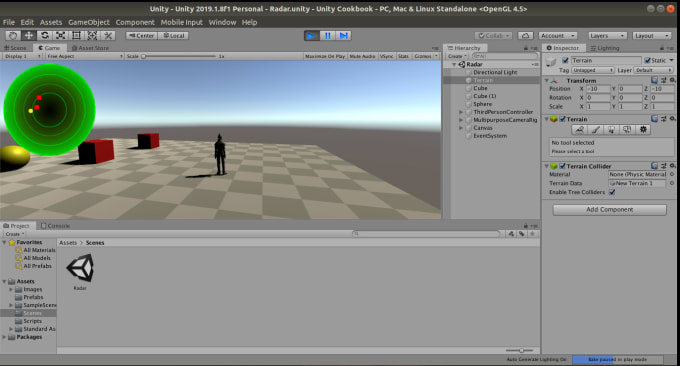The height and width of the screenshot is (366, 680).
Task: Open Terrain Settings gear tool
Action: [x=643, y=129]
